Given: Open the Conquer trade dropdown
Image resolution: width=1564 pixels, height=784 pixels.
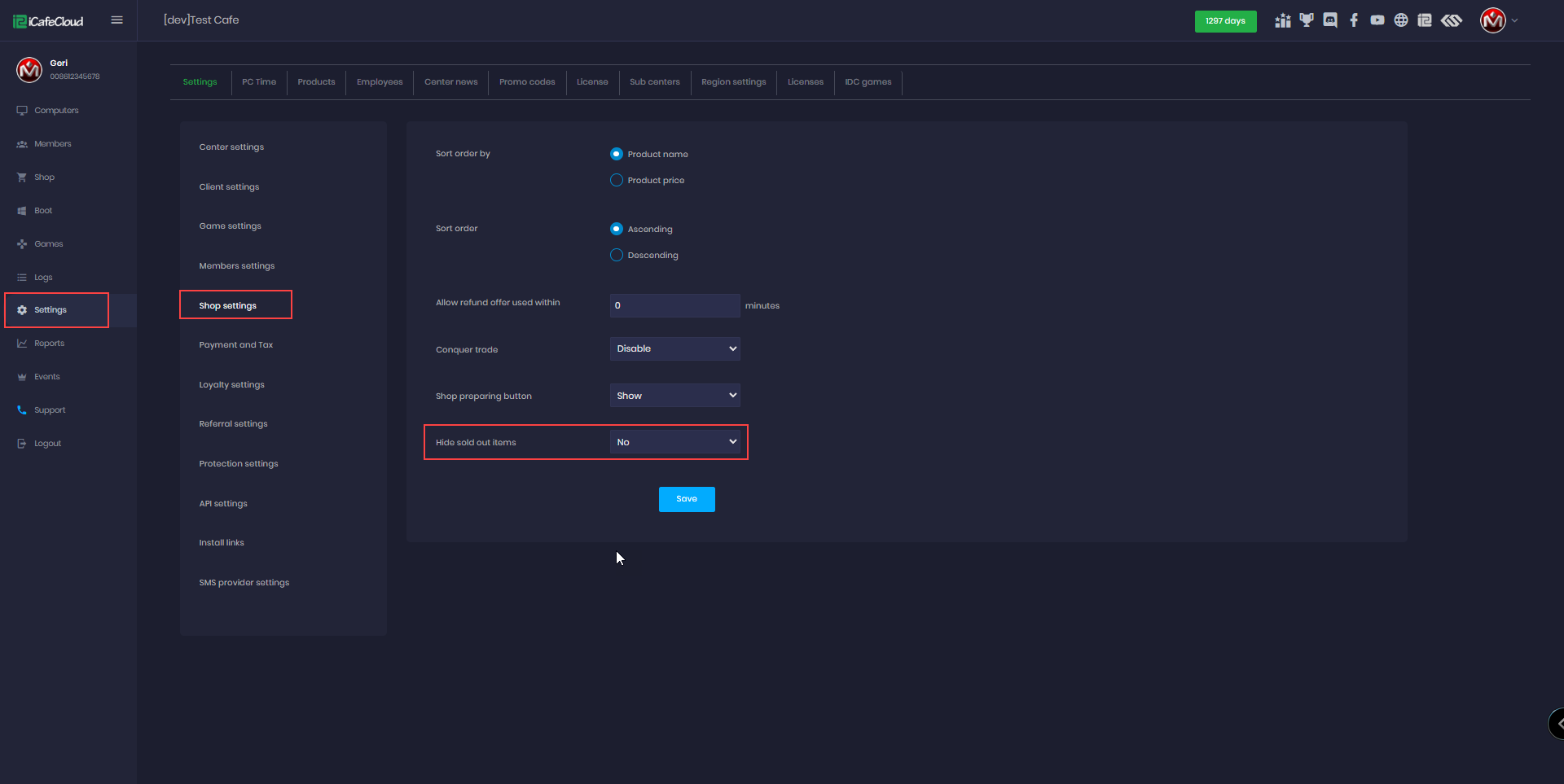Looking at the screenshot, I should click(x=674, y=348).
